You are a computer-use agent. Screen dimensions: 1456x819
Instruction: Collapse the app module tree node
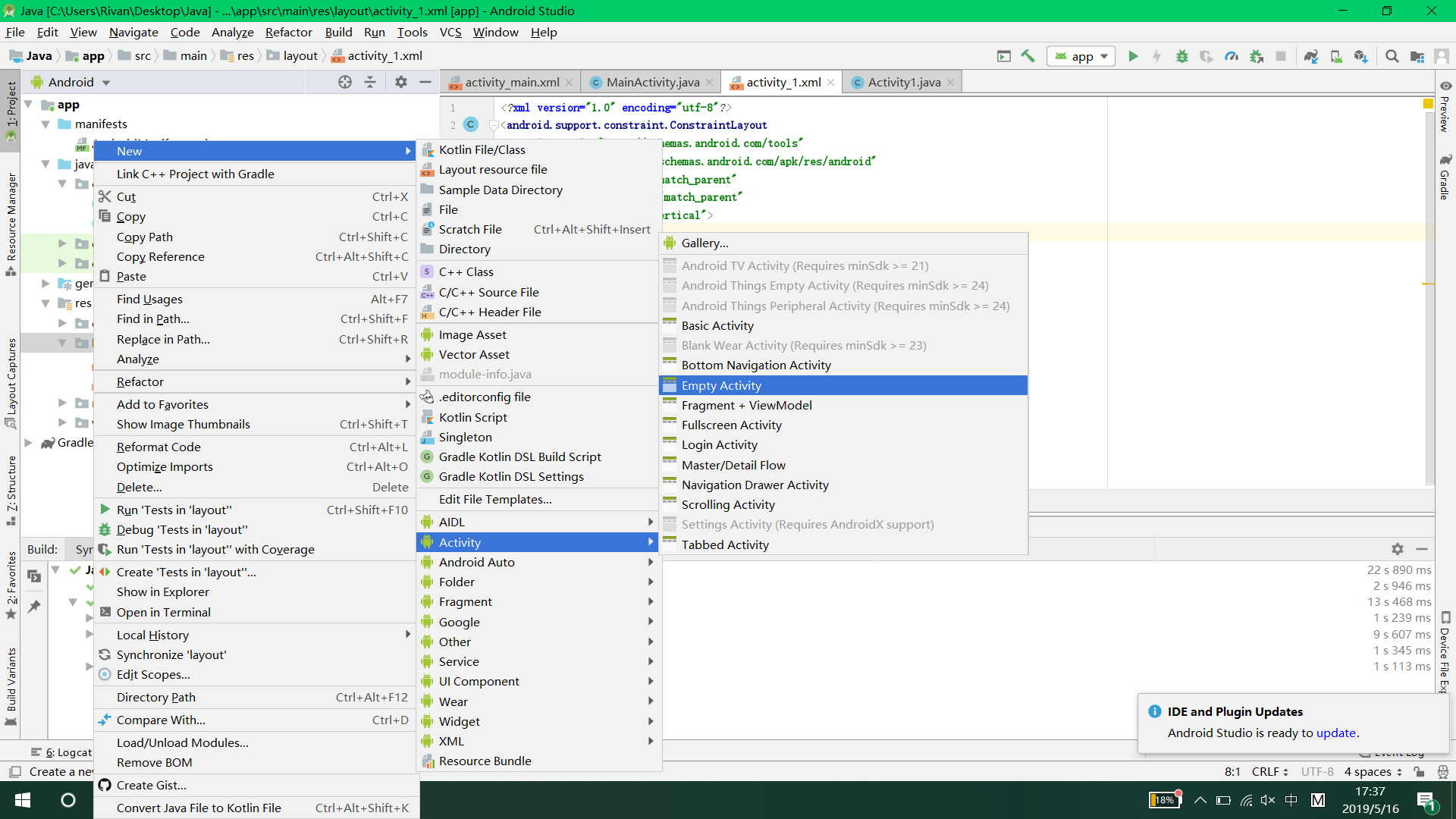pyautogui.click(x=29, y=105)
